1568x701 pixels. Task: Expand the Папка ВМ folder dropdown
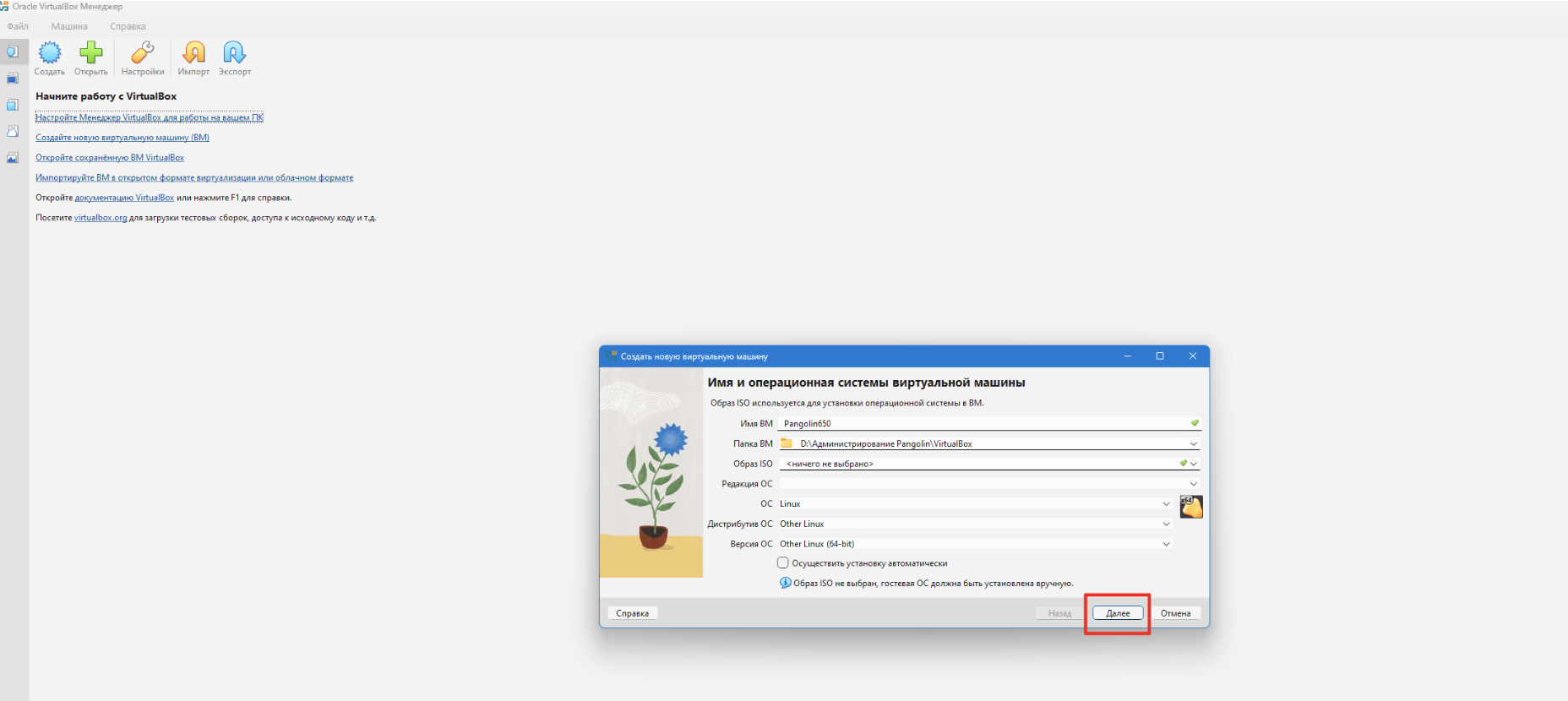coord(1194,443)
